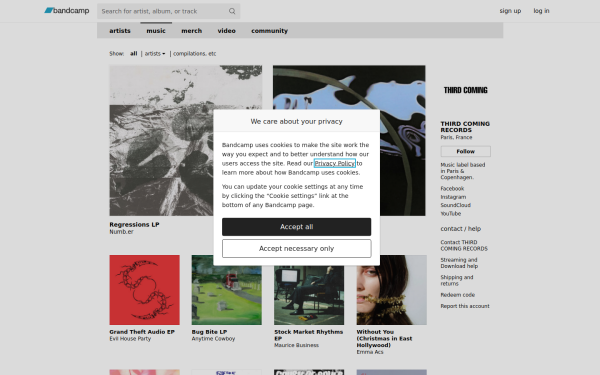600x375 pixels.
Task: Open the label's SoundCloud link
Action: point(455,205)
